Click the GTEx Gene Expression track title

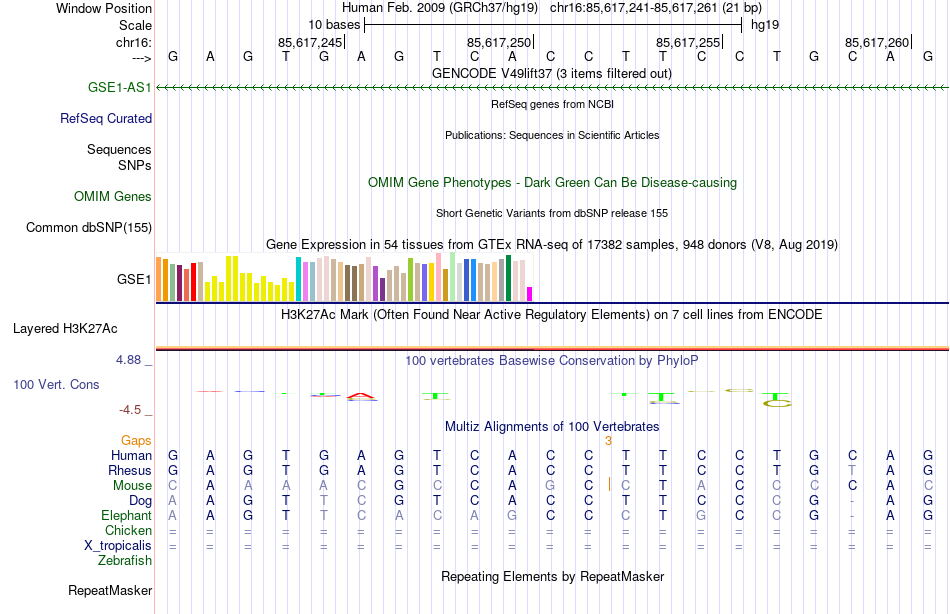(552, 244)
